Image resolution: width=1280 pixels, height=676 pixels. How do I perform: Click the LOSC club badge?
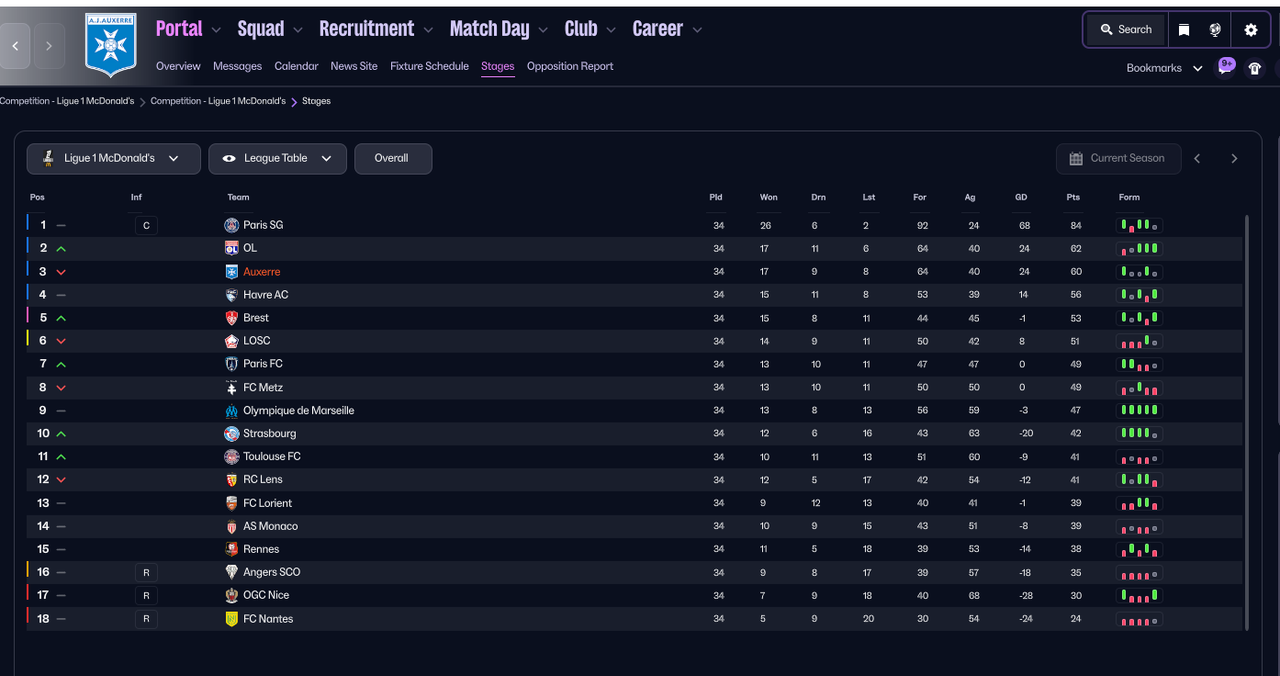(x=231, y=341)
